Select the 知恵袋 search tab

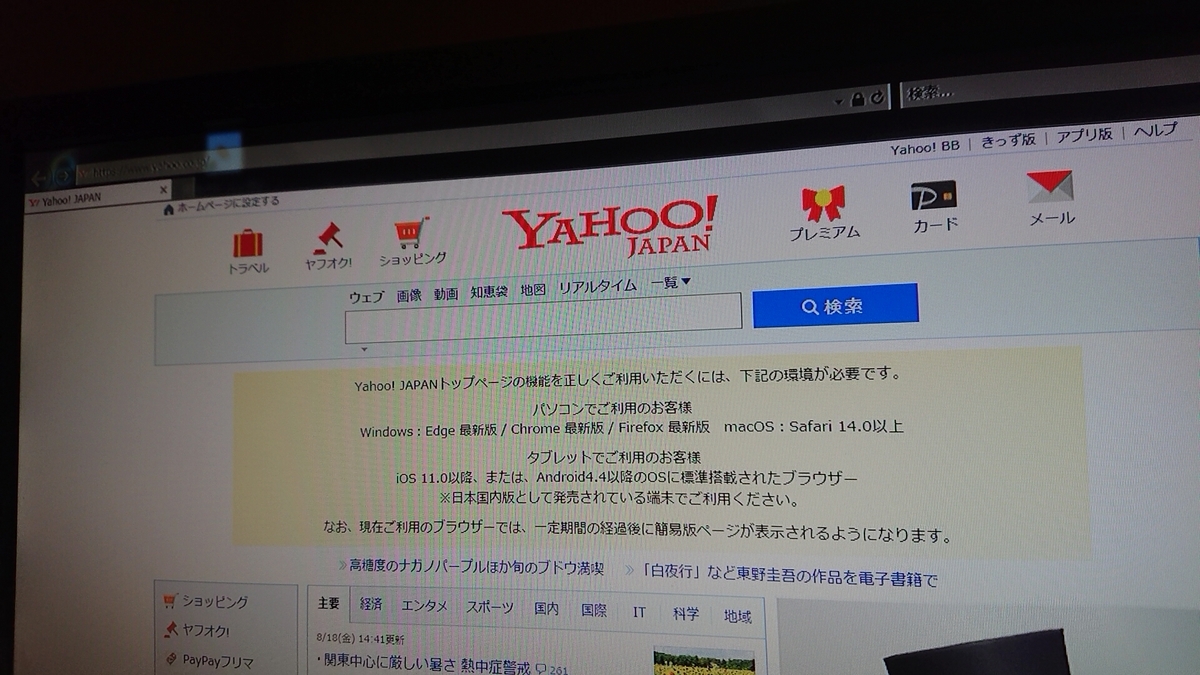489,292
